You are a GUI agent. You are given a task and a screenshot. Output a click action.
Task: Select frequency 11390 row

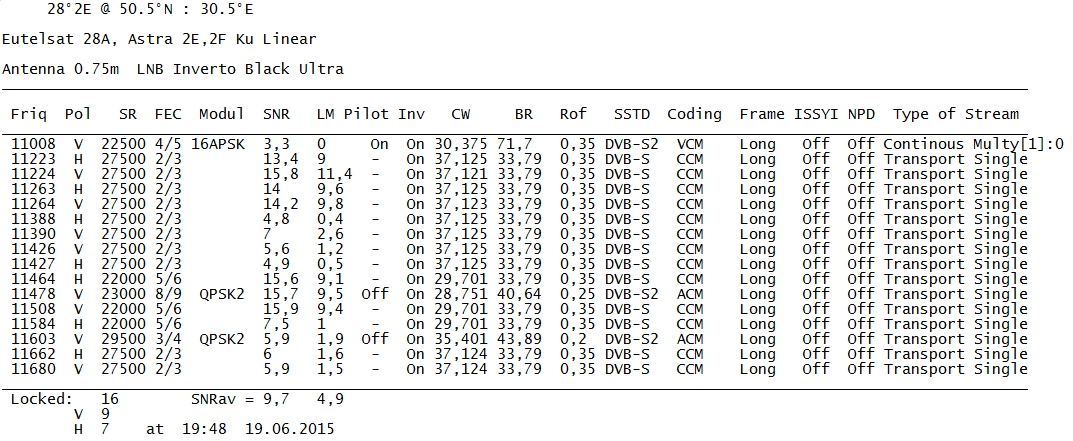[x=519, y=234]
